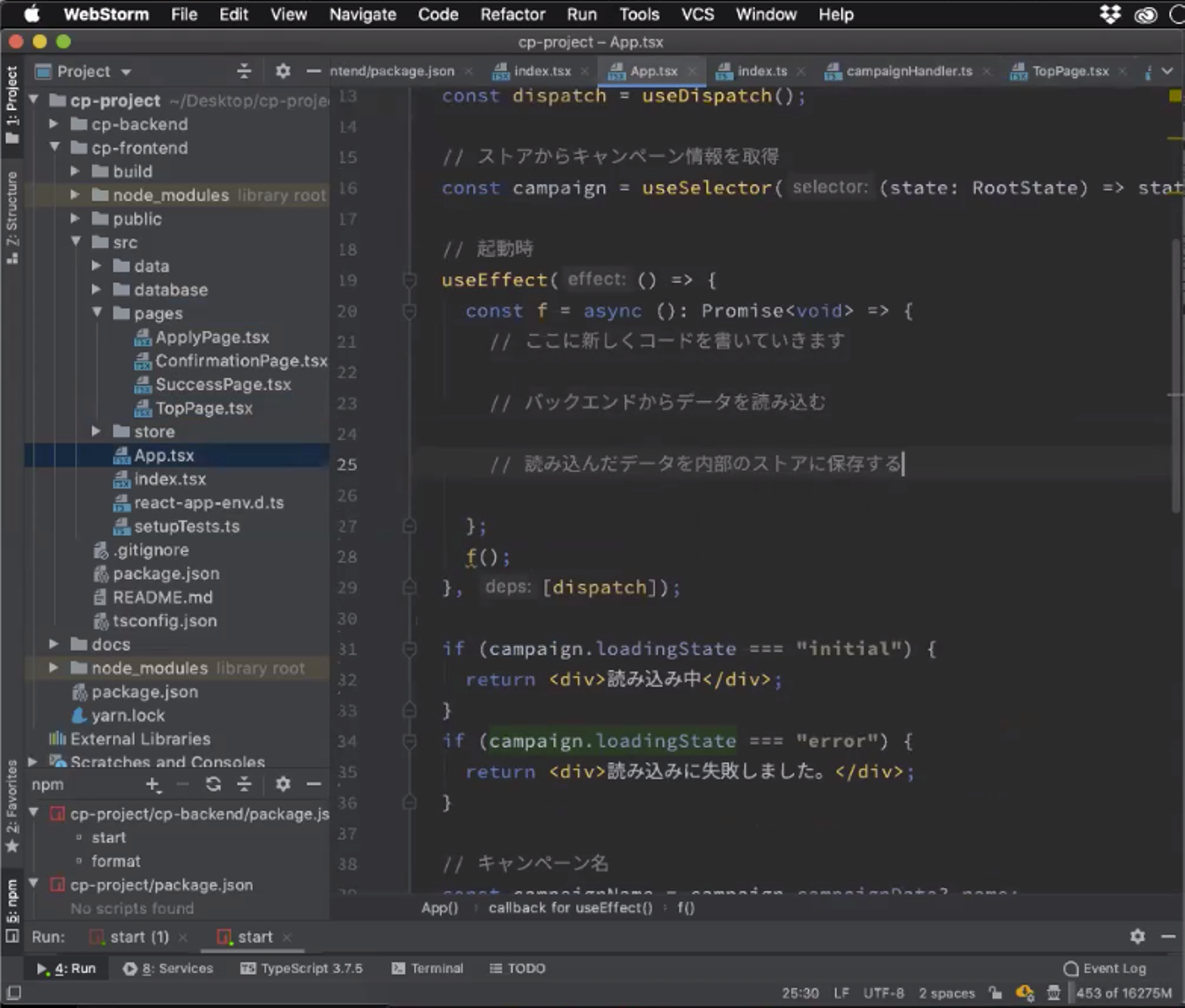Screen dimensions: 1185x1008
Task: Click the collapse all icon in Project panel
Action: pyautogui.click(x=244, y=72)
